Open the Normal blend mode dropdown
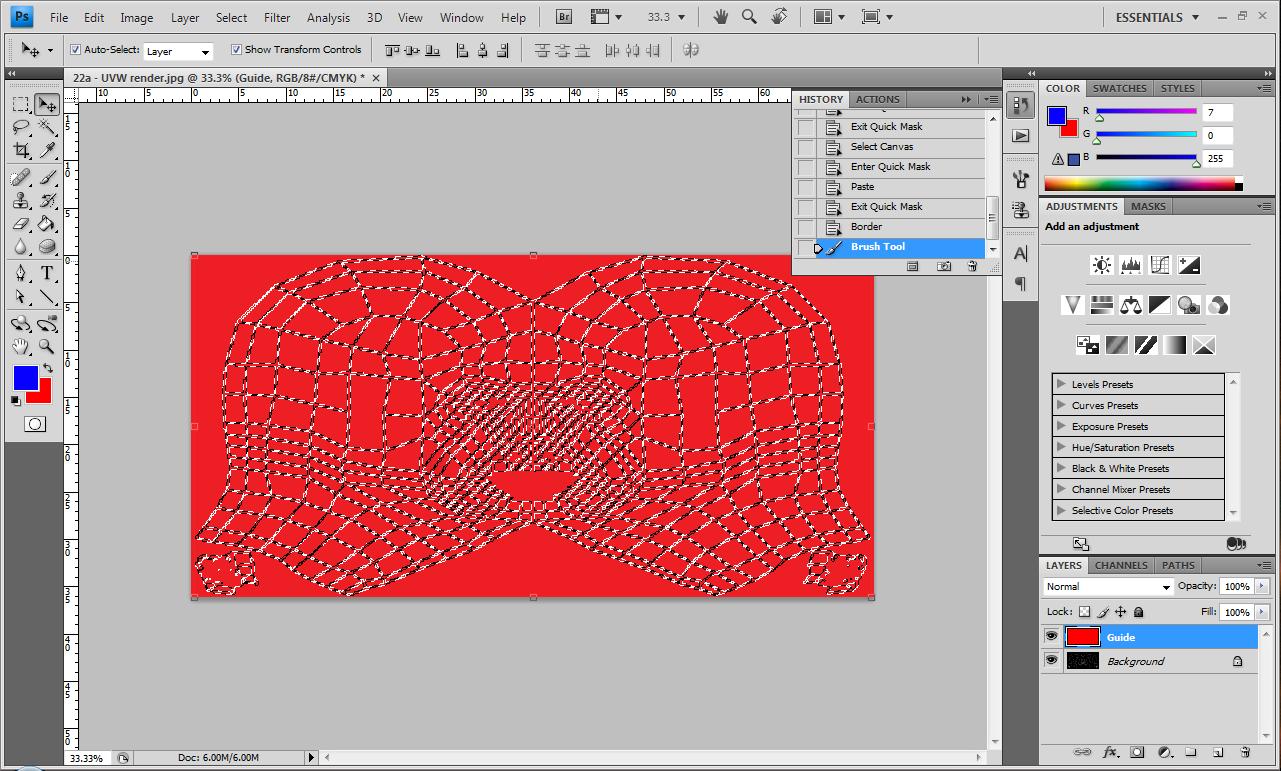 pyautogui.click(x=1108, y=587)
